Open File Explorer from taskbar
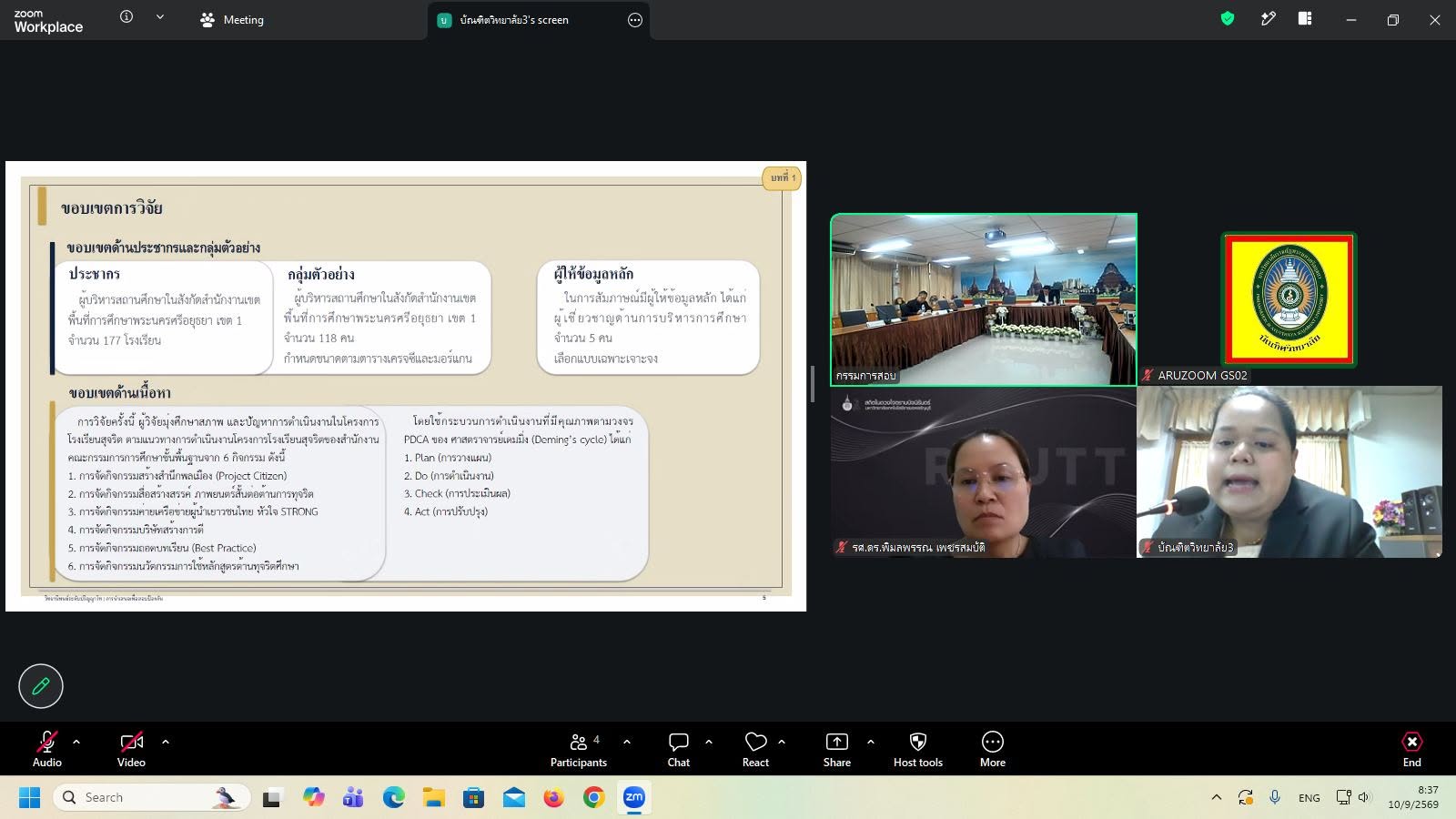 pyautogui.click(x=434, y=798)
